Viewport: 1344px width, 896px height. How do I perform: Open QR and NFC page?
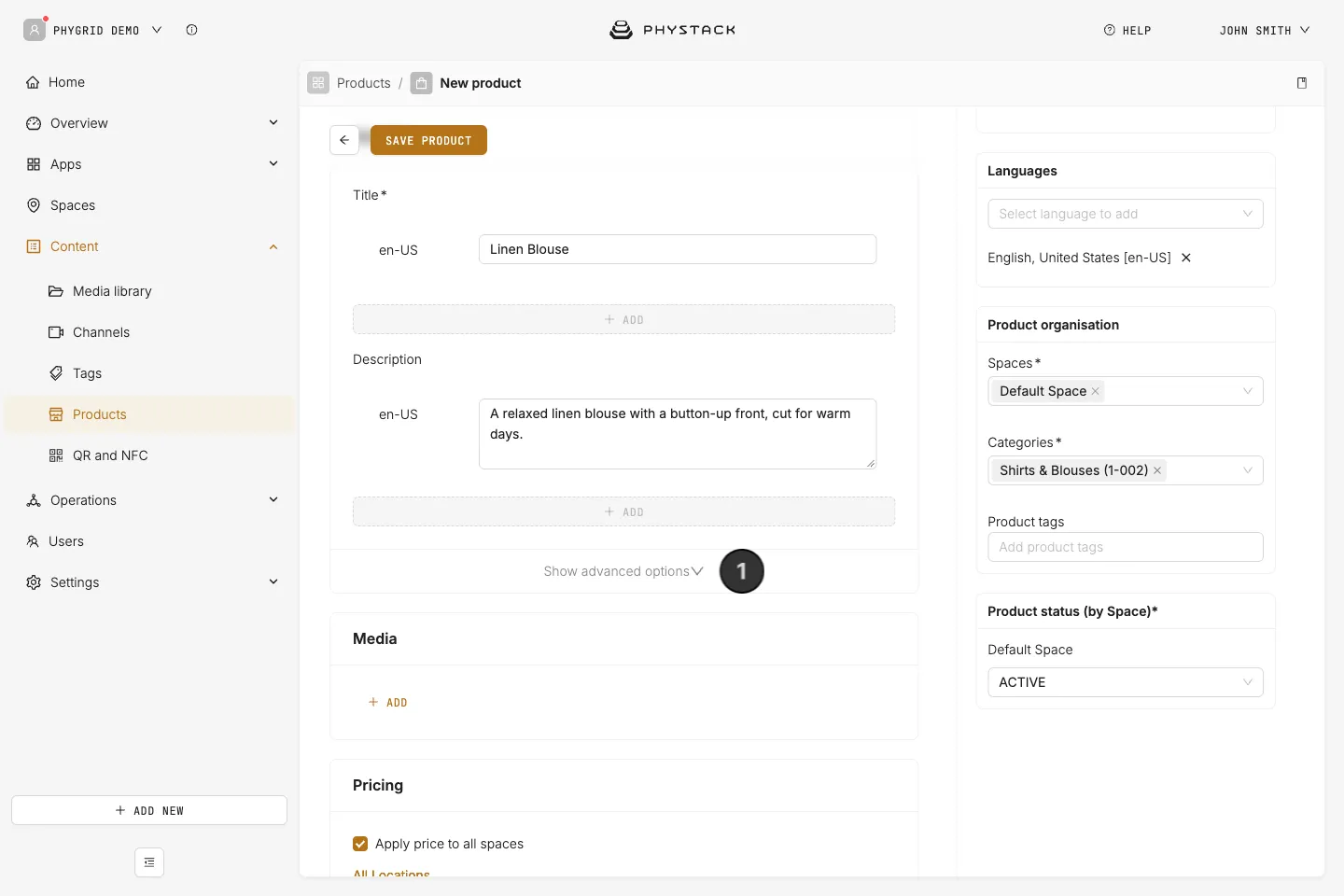point(149,455)
